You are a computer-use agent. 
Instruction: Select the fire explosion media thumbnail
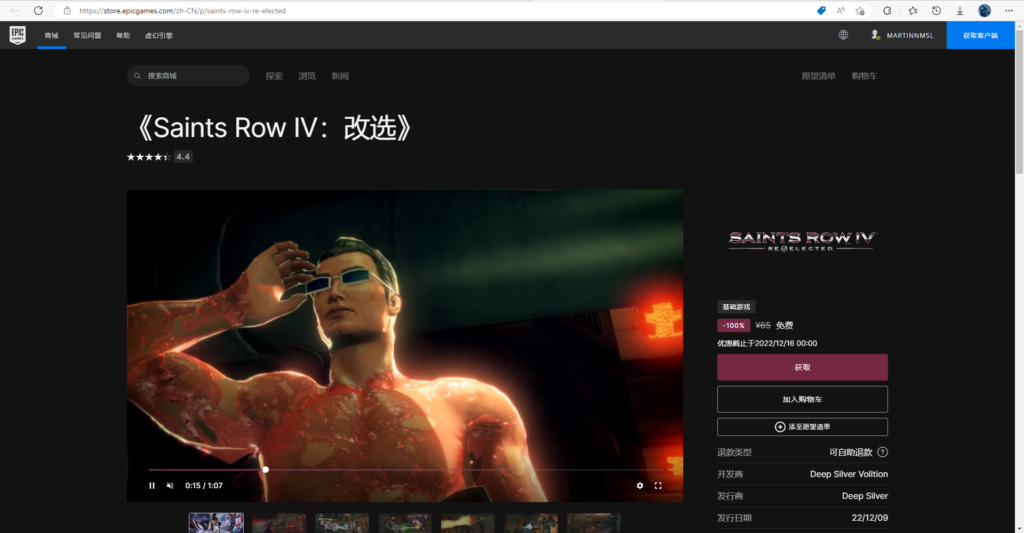pos(468,523)
